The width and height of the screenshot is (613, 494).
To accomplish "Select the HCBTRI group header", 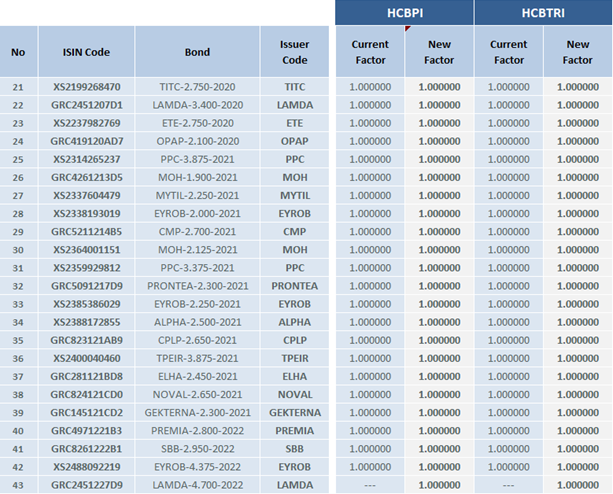I will point(543,12).
